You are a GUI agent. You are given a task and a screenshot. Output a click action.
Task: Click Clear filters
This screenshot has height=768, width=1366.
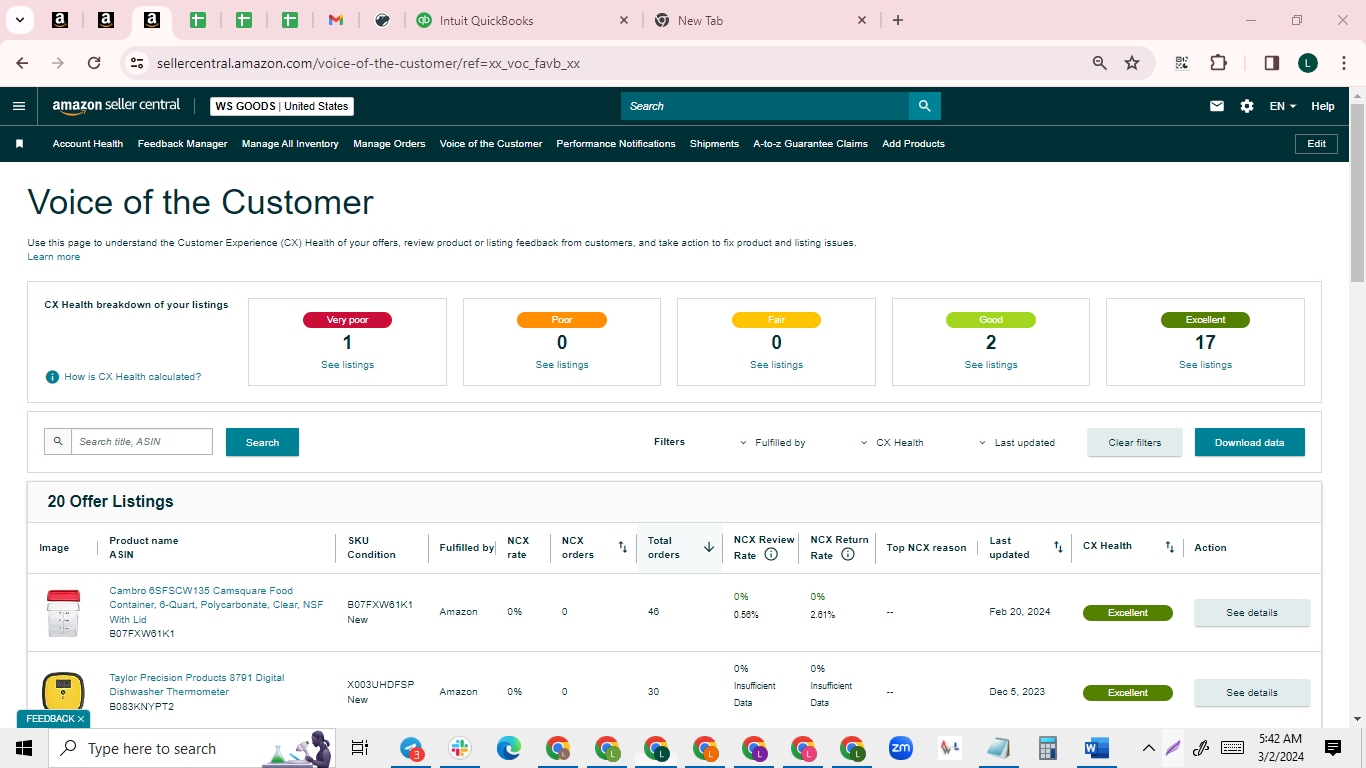click(x=1135, y=442)
